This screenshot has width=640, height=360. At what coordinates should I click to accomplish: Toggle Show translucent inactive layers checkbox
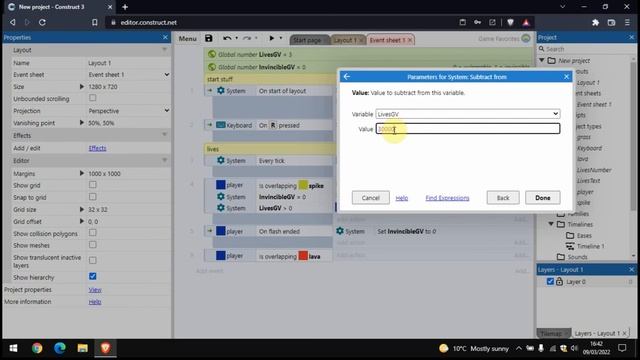coord(93,260)
